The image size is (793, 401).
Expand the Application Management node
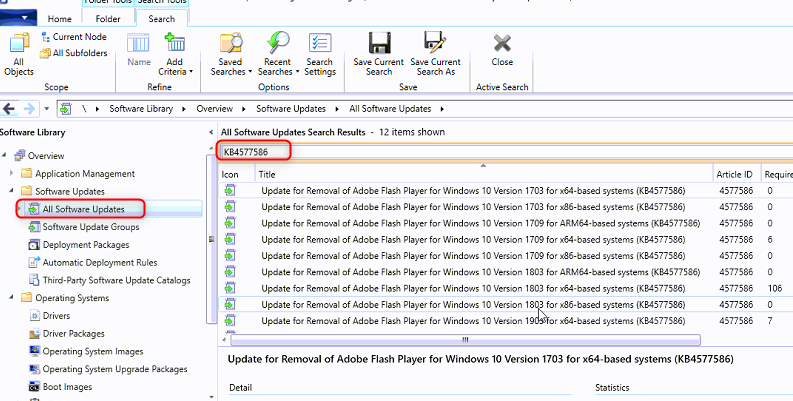(12, 173)
